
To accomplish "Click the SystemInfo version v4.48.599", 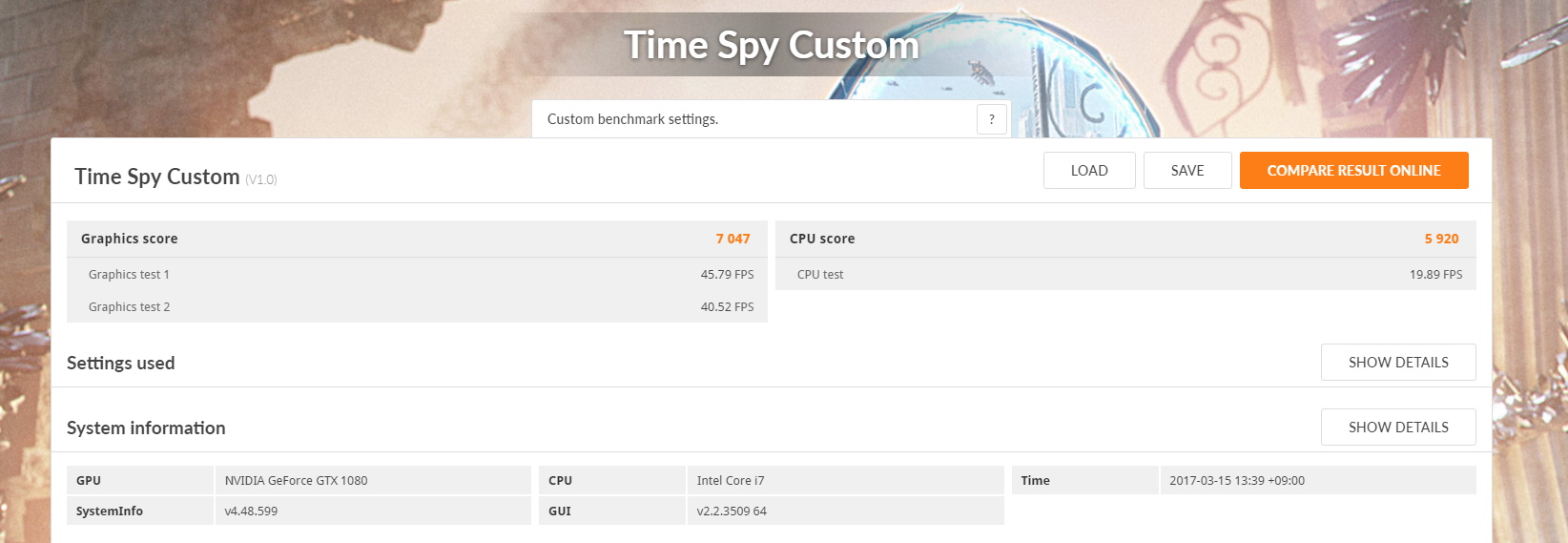I will point(251,511).
